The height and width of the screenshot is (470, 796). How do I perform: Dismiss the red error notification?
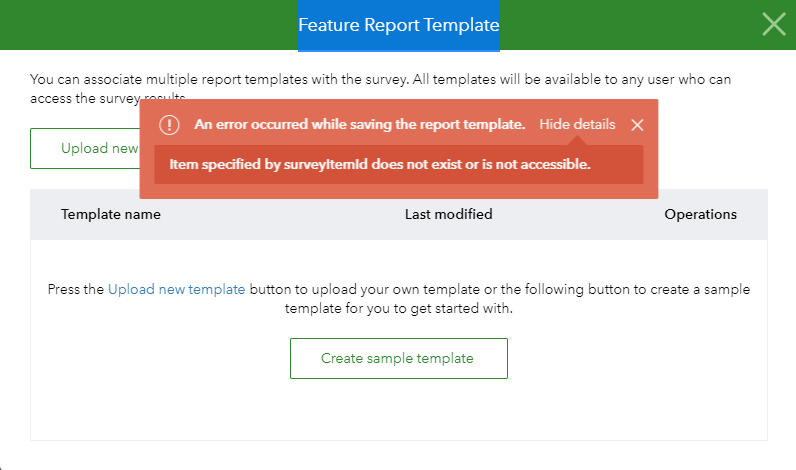[x=637, y=125]
